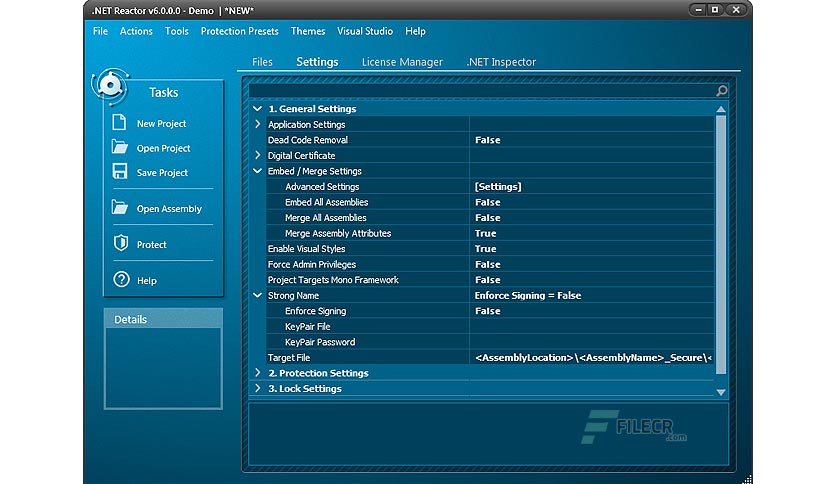Select the Enable Visual Styles row label

(x=307, y=248)
